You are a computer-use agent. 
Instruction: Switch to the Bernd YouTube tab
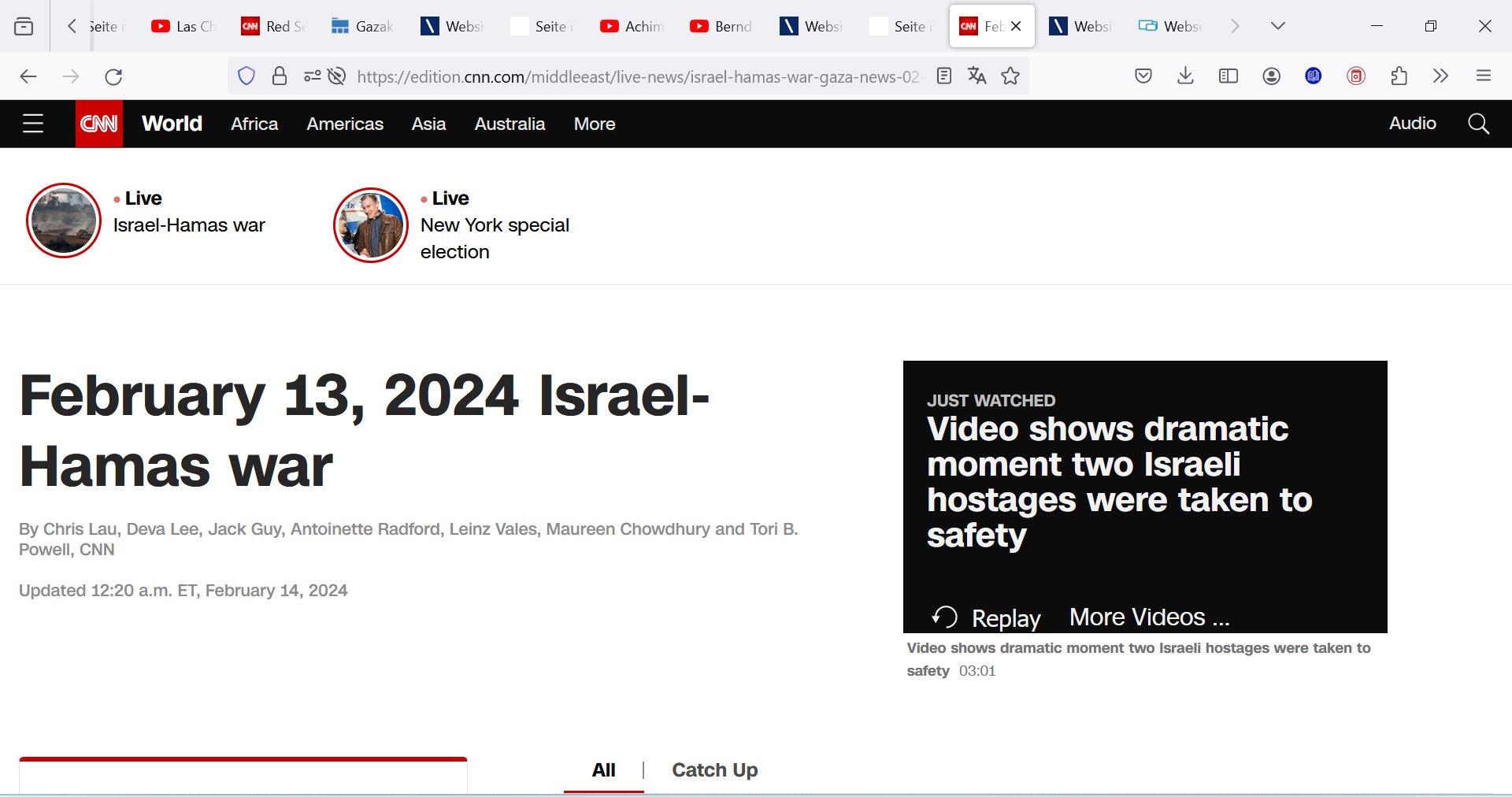pyautogui.click(x=721, y=26)
